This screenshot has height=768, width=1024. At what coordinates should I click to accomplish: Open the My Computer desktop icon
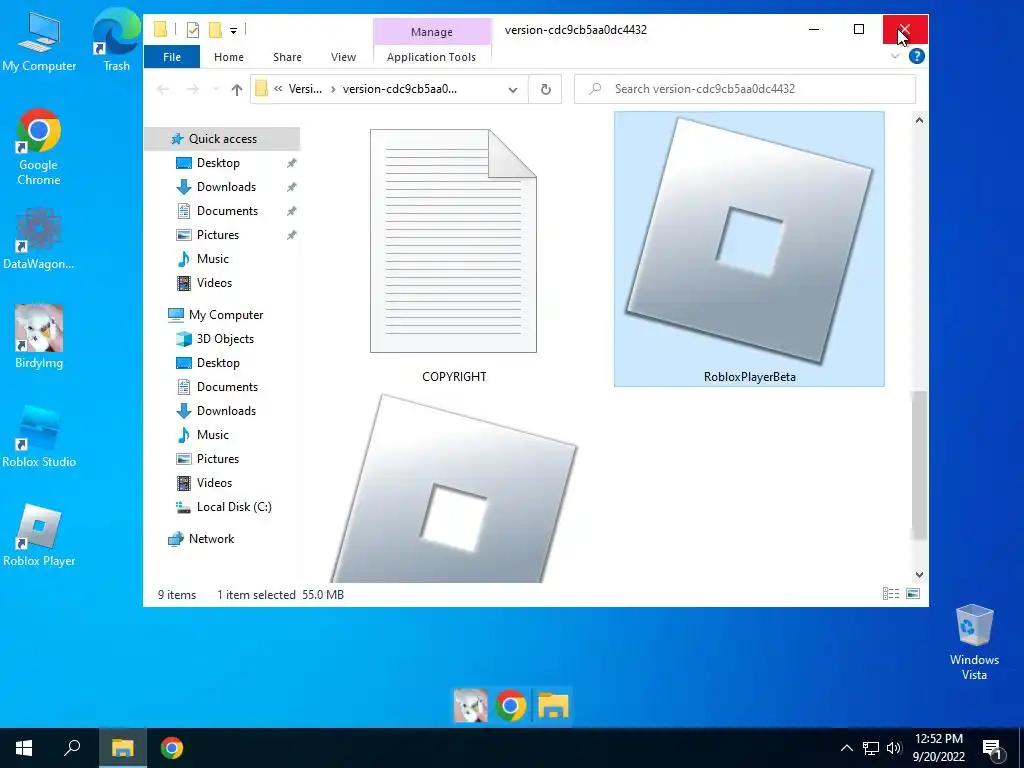point(39,41)
